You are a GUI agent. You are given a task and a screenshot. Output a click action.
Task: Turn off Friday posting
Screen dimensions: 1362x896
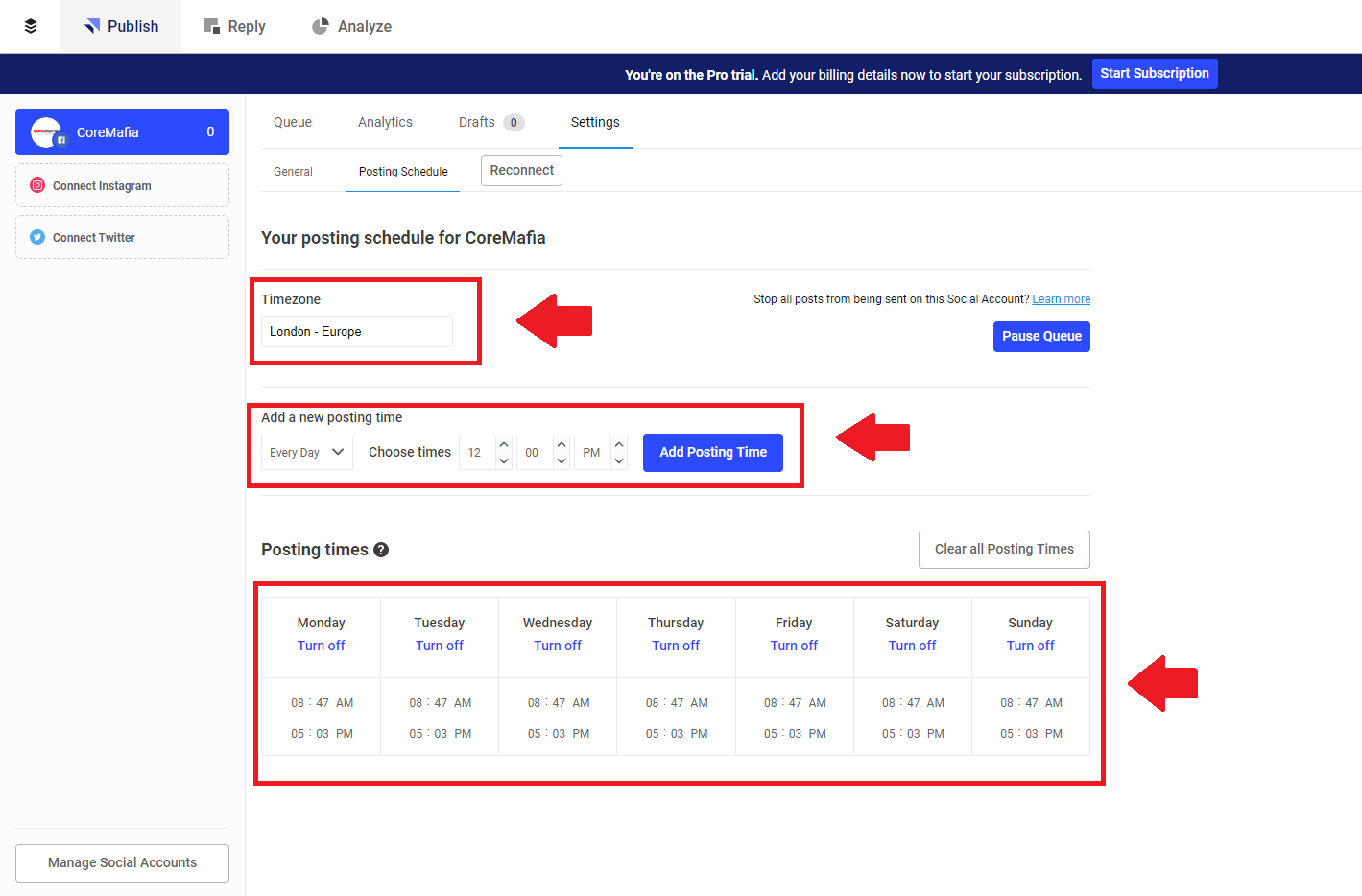pyautogui.click(x=794, y=646)
